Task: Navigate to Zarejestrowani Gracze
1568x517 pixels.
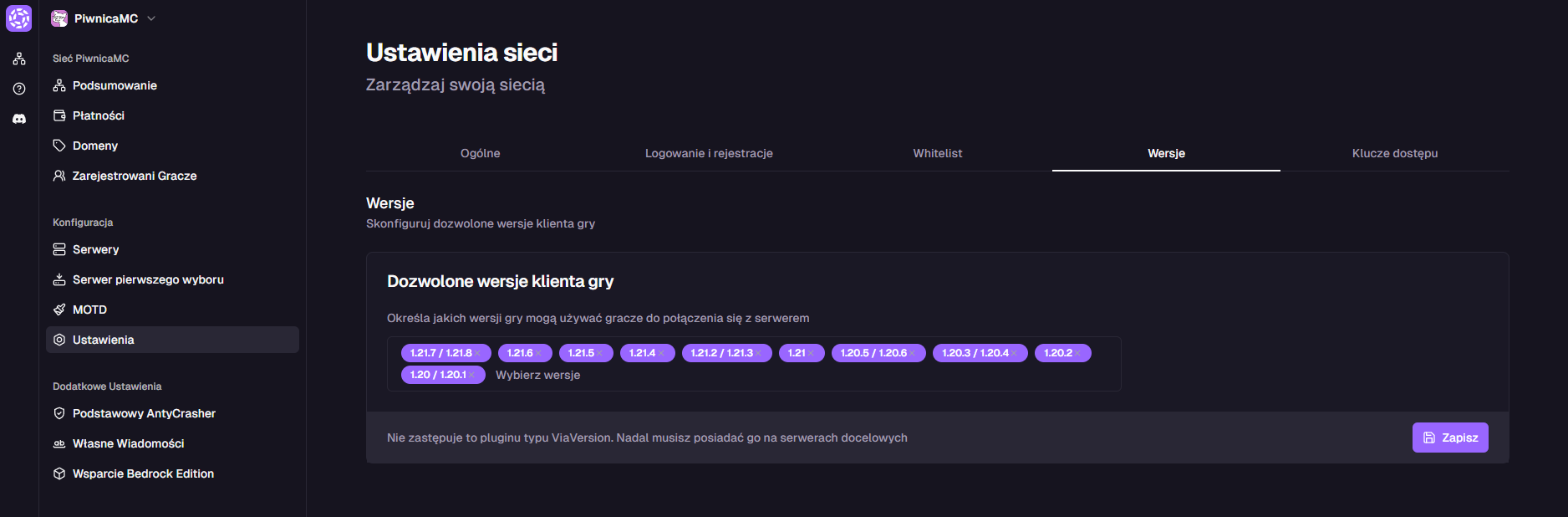Action: coord(135,176)
